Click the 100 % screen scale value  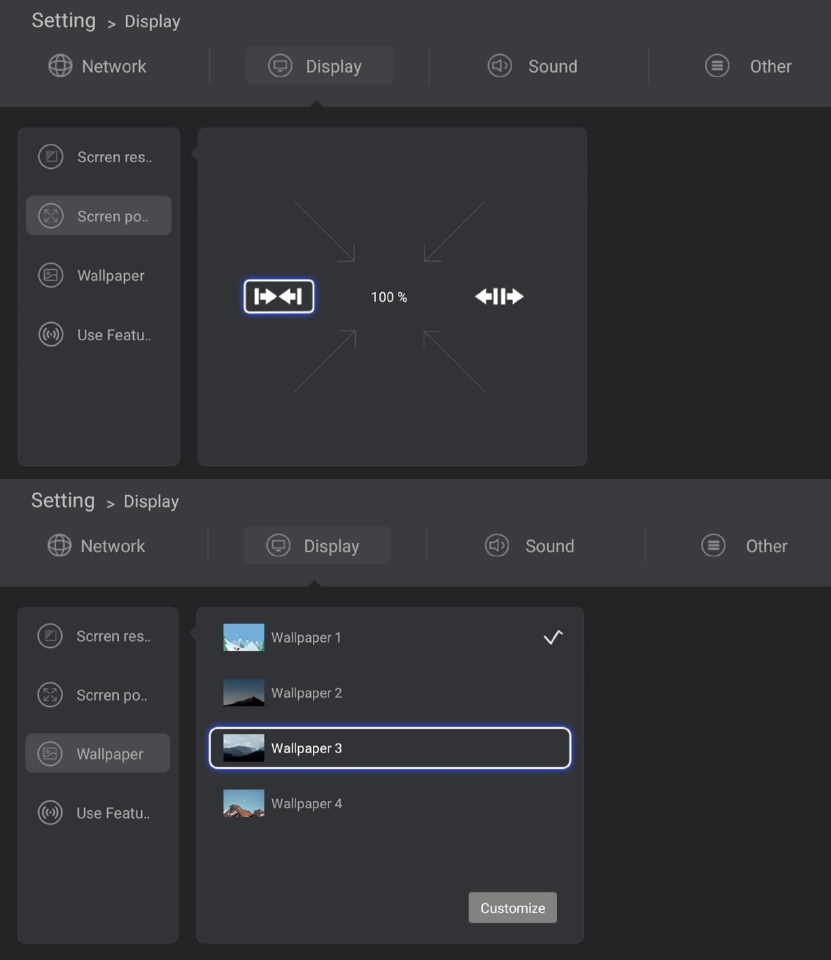[389, 297]
